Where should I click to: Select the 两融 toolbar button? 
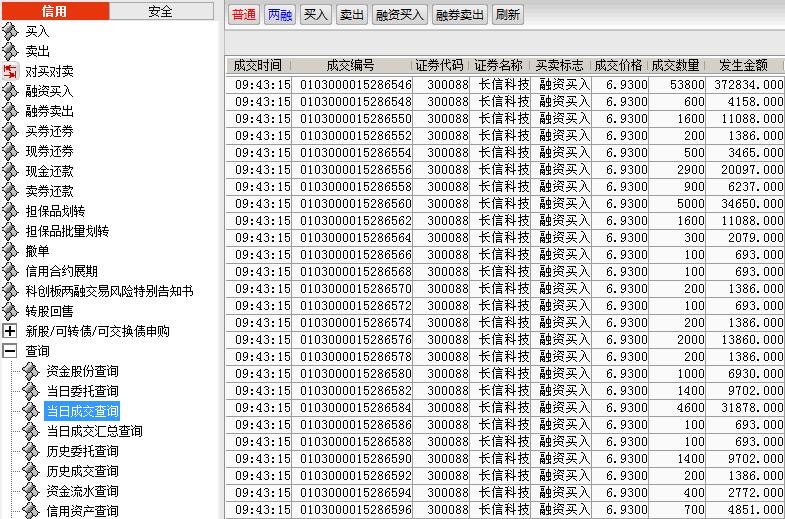[x=280, y=15]
